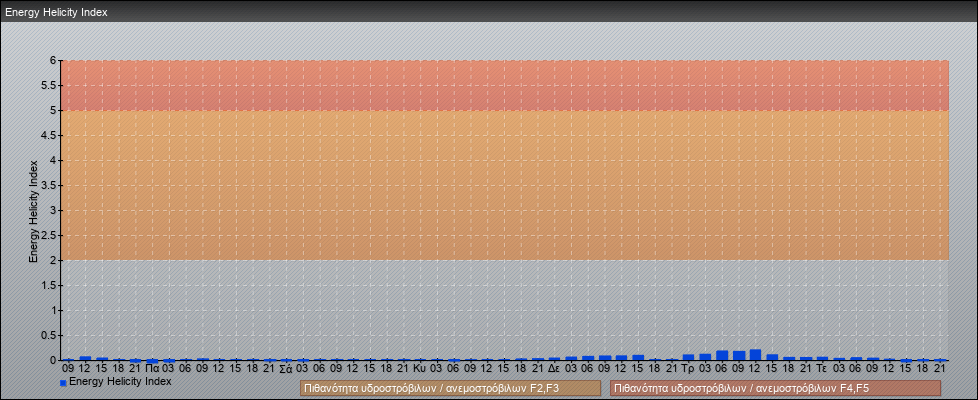Click the tallest blue bar in the chart

click(755, 355)
